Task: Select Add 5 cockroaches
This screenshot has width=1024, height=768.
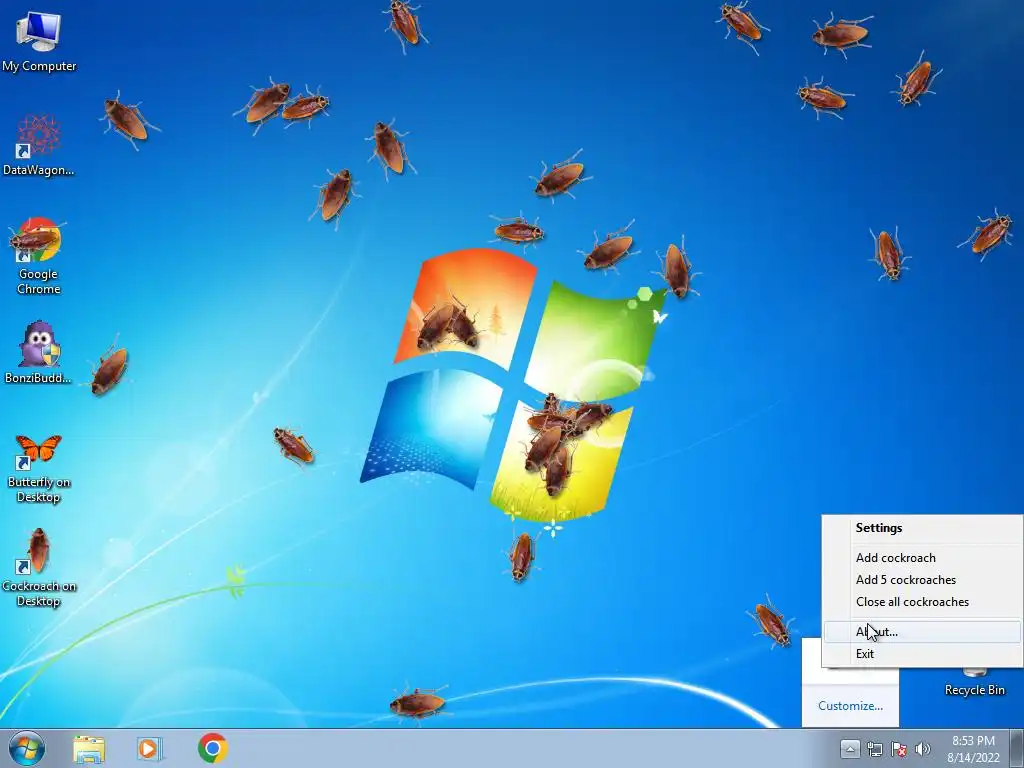Action: tap(922, 580)
